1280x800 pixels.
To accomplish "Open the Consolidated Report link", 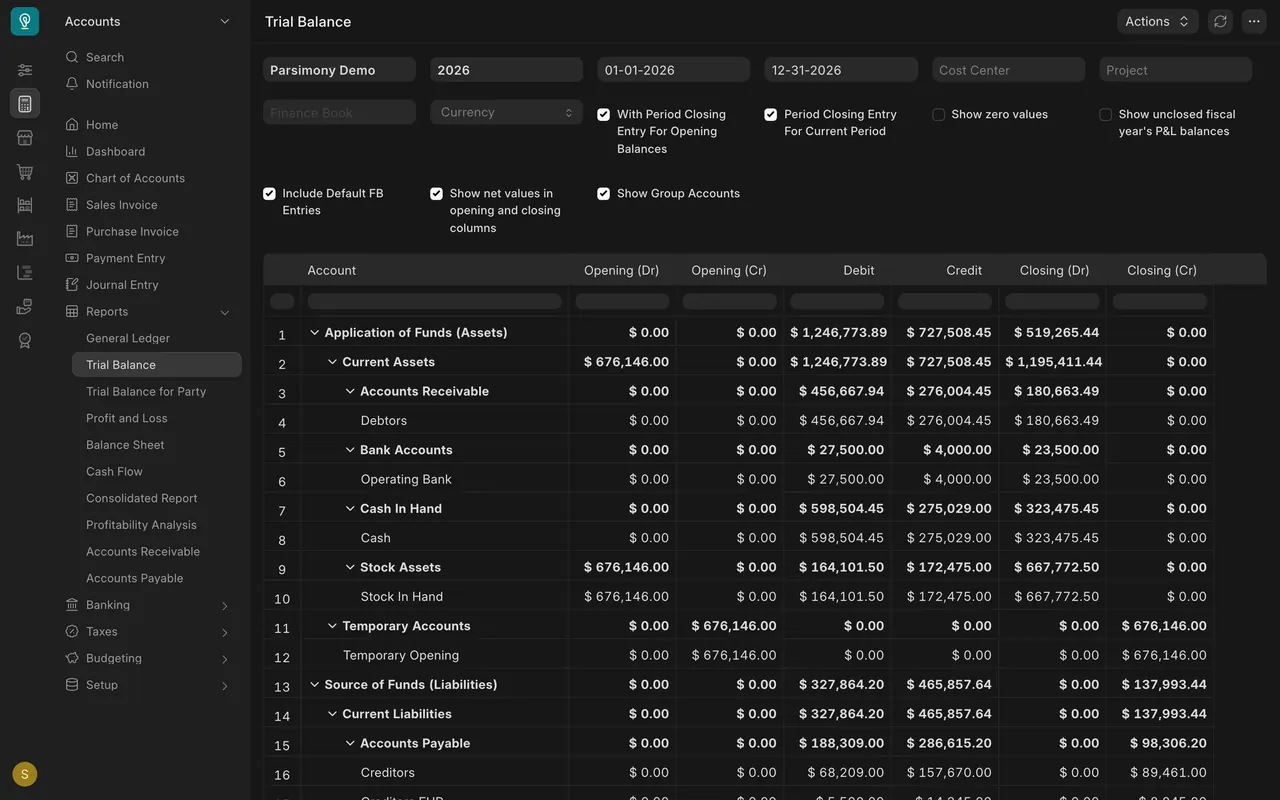I will pyautogui.click(x=142, y=498).
